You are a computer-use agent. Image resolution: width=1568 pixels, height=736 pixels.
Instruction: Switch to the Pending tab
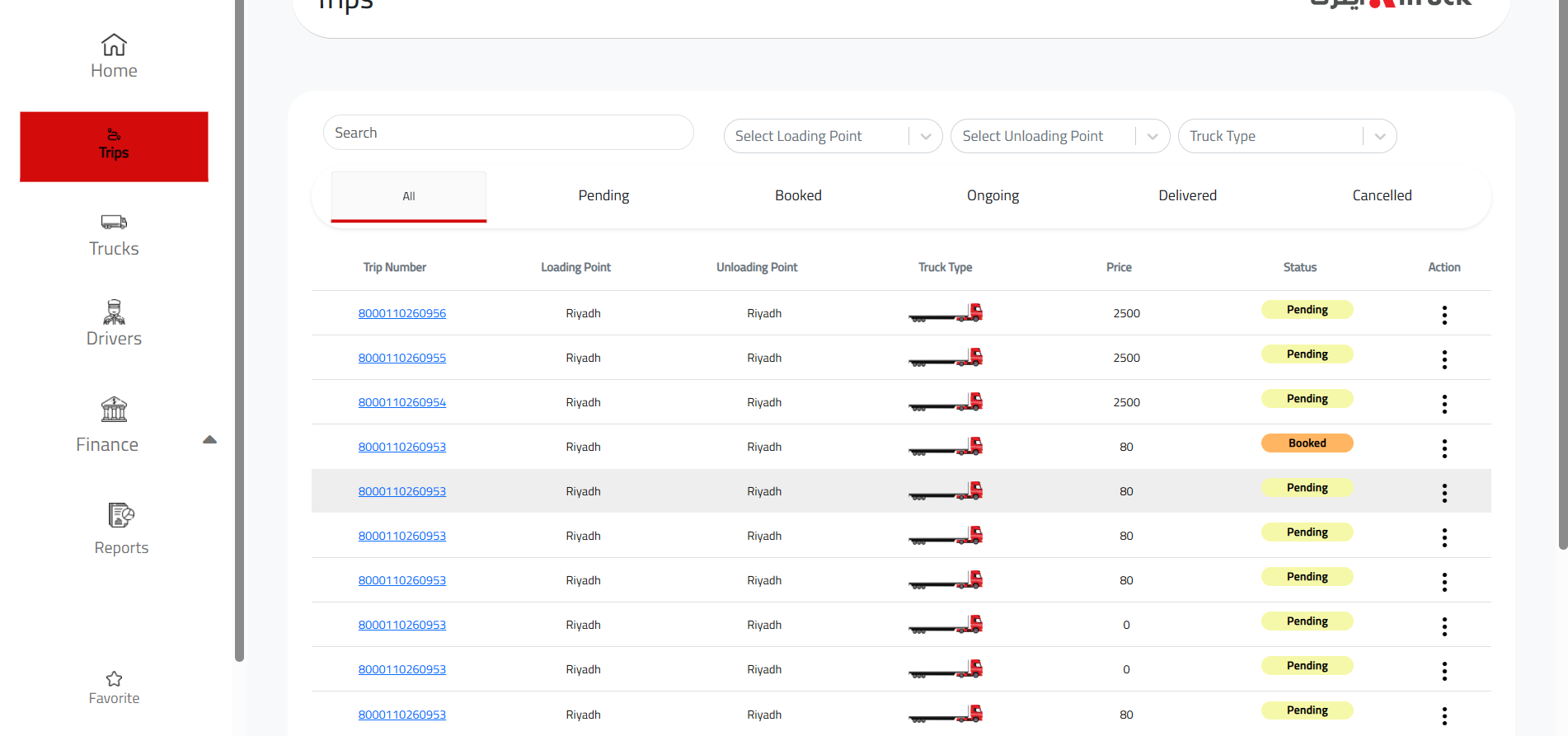[603, 195]
